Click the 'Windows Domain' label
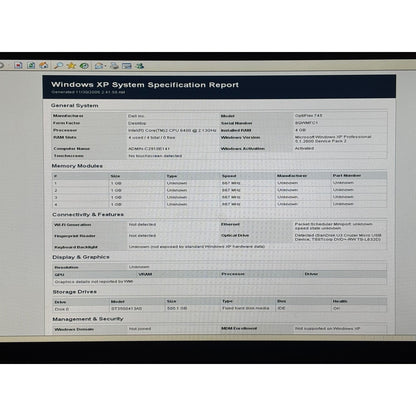Viewport: 416px width, 416px height. coord(74,329)
